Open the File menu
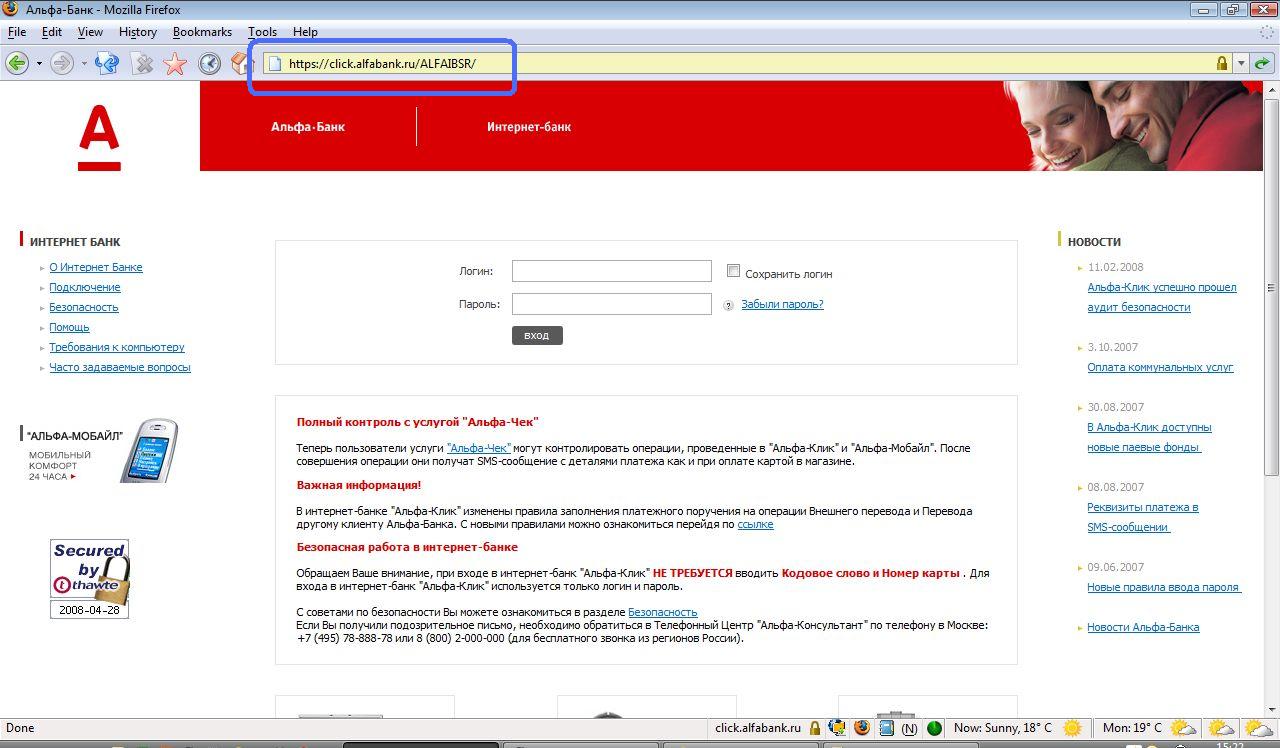Screen dimensions: 1280x748 (x=16, y=32)
